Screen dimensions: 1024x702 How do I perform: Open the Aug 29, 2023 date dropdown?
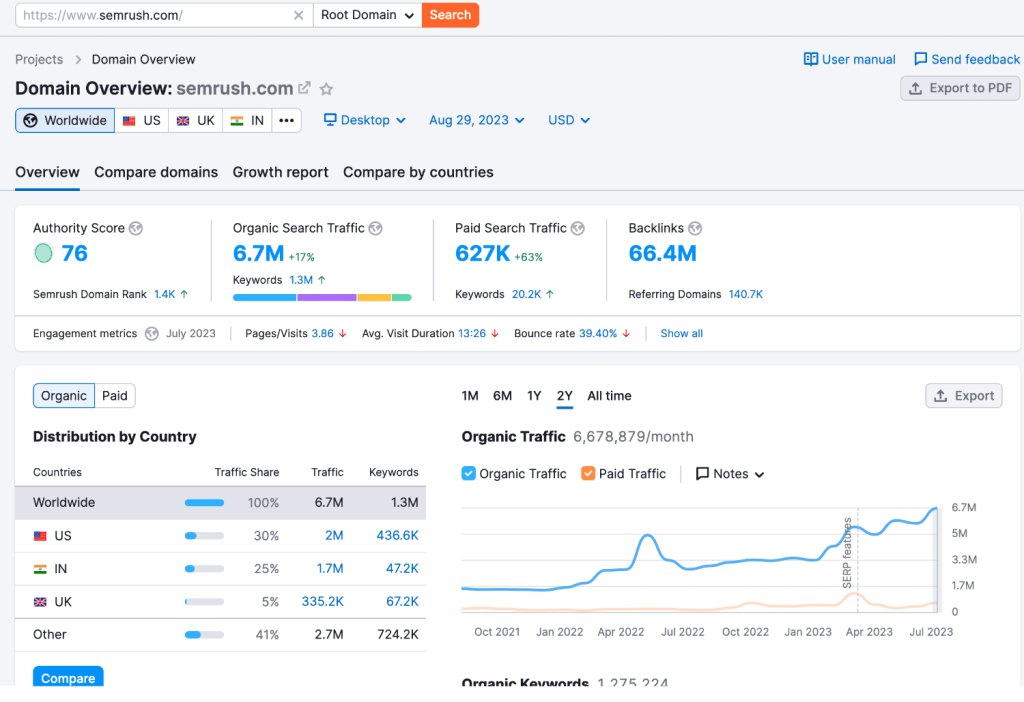[477, 120]
